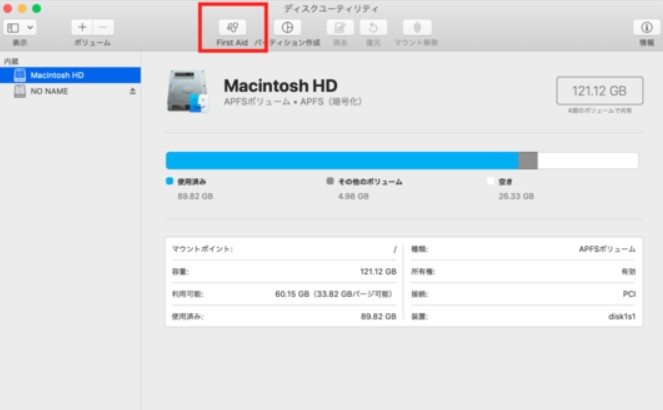
Task: Click the mount point value slash
Action: coord(395,249)
